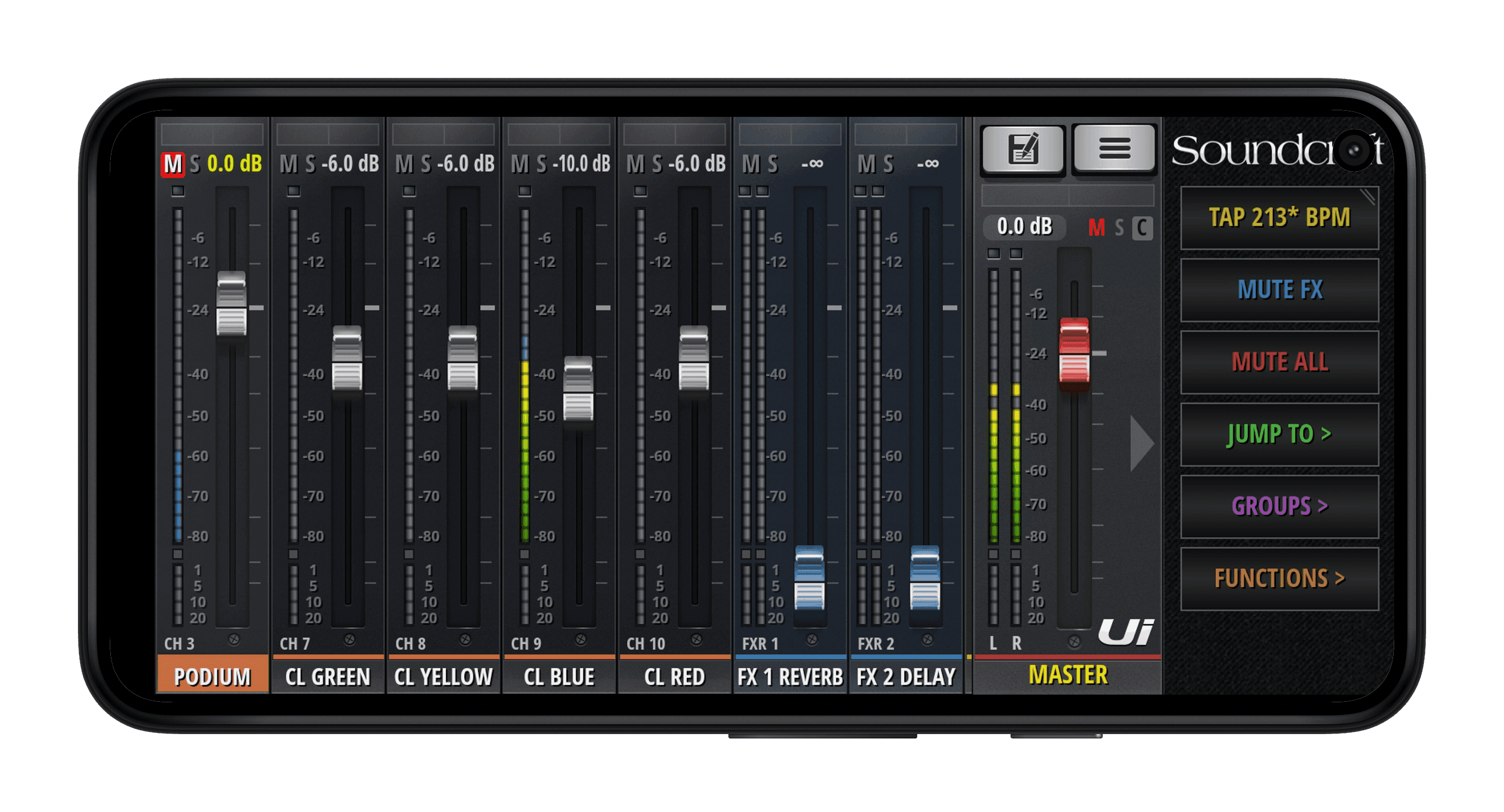Click the CH 9 level meter
Screen dimensions: 1504x812
click(x=524, y=375)
